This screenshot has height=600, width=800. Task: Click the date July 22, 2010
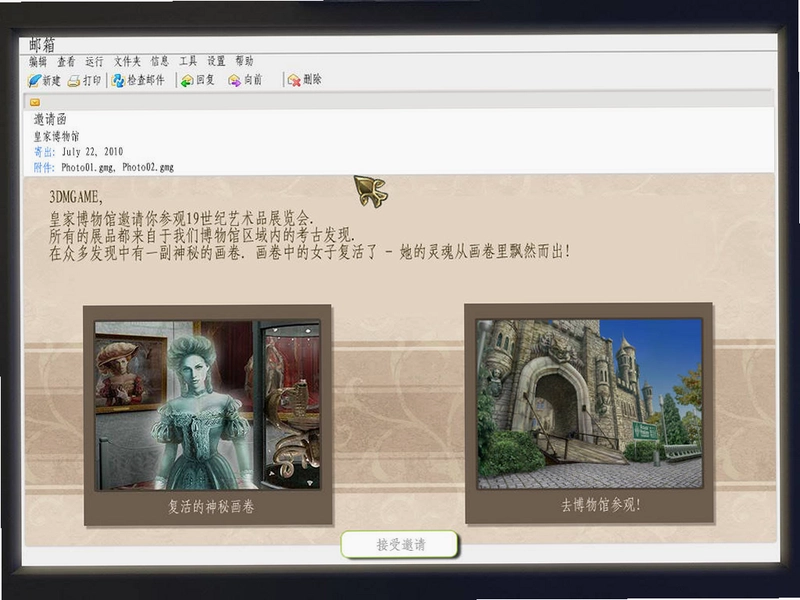(x=92, y=152)
